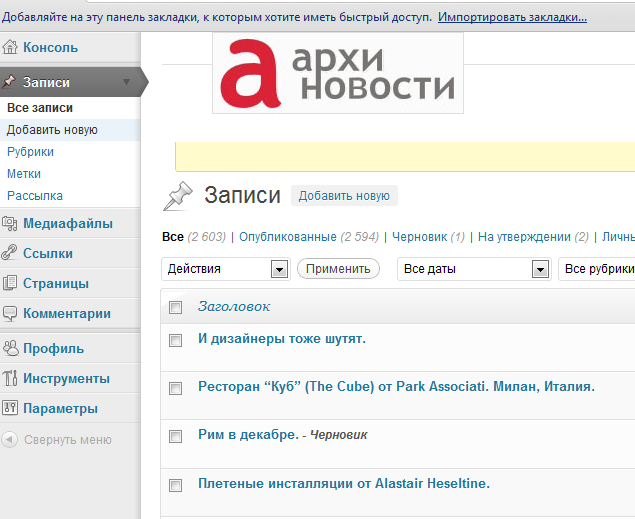Image resolution: width=635 pixels, height=519 pixels.
Task: Open the Консоль menu item
Action: (x=50, y=47)
